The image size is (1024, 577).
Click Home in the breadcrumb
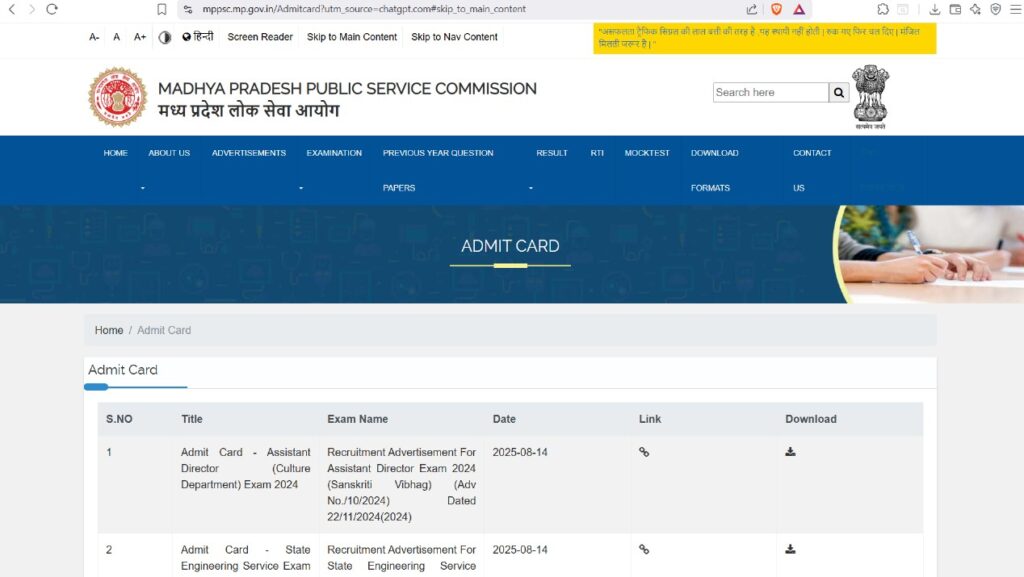(109, 330)
